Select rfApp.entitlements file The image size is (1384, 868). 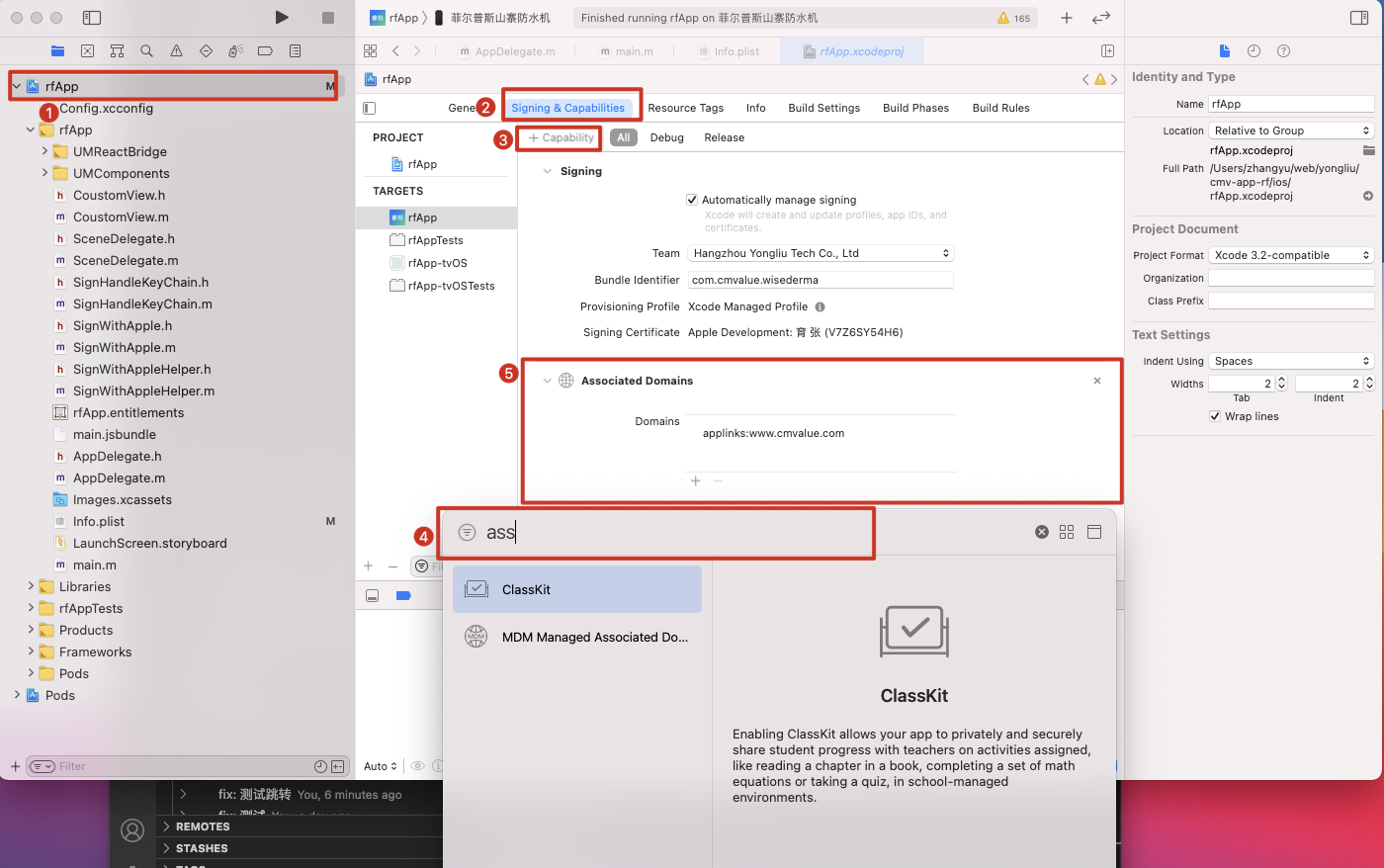(128, 412)
